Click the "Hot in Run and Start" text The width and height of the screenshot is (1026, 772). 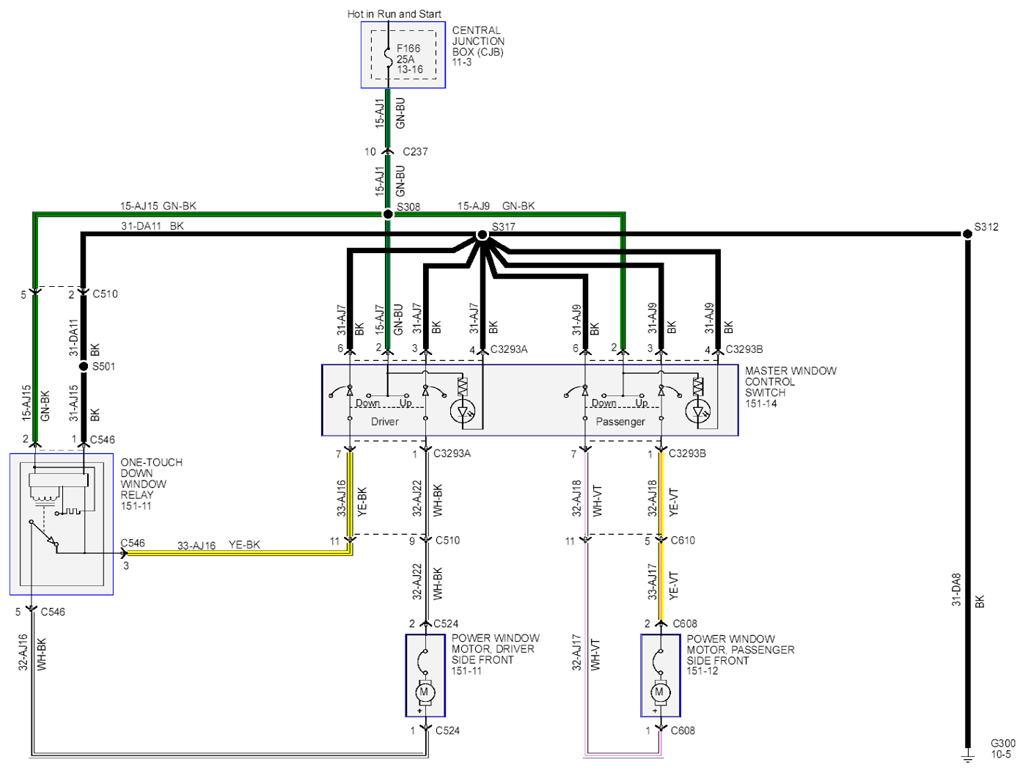point(394,14)
